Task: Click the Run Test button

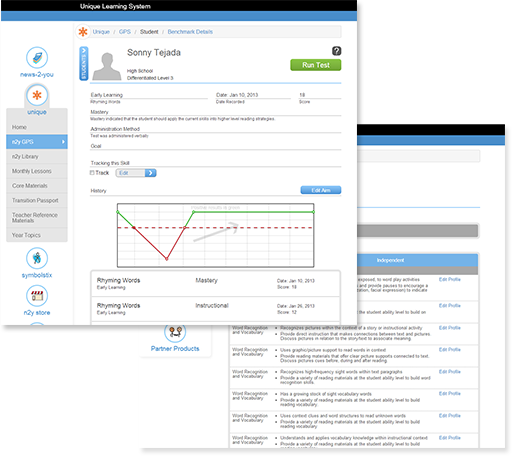Action: (x=316, y=65)
